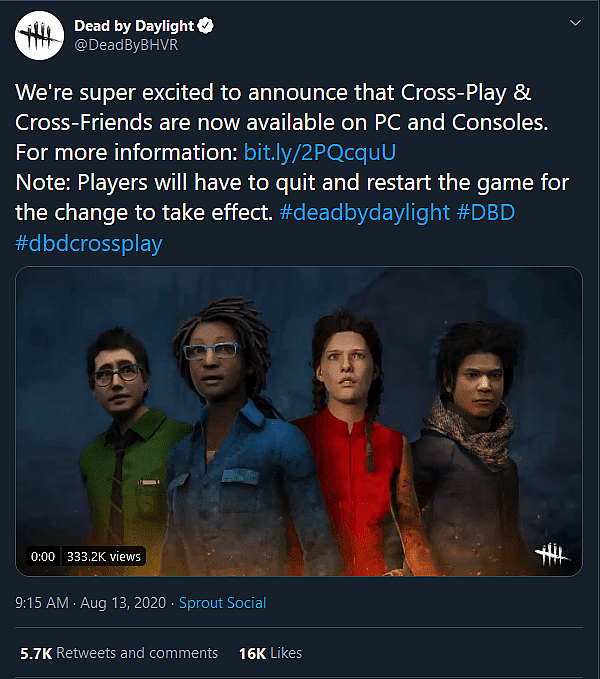Image resolution: width=600 pixels, height=679 pixels.
Task: Click the 0:00 video time indicator
Action: click(x=43, y=556)
